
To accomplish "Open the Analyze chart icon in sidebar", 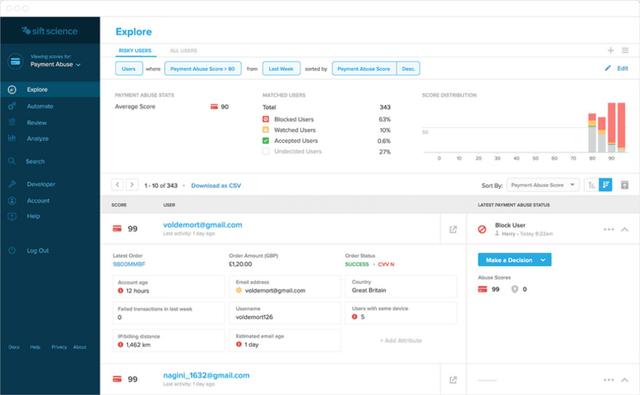I will tap(12, 138).
